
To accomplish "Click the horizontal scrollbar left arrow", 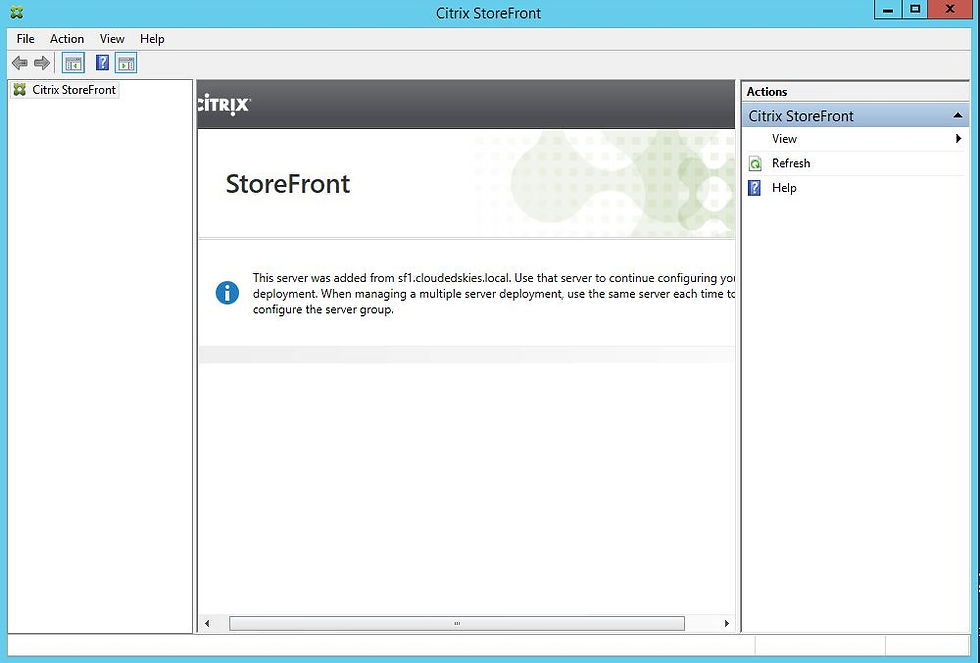I will click(207, 623).
